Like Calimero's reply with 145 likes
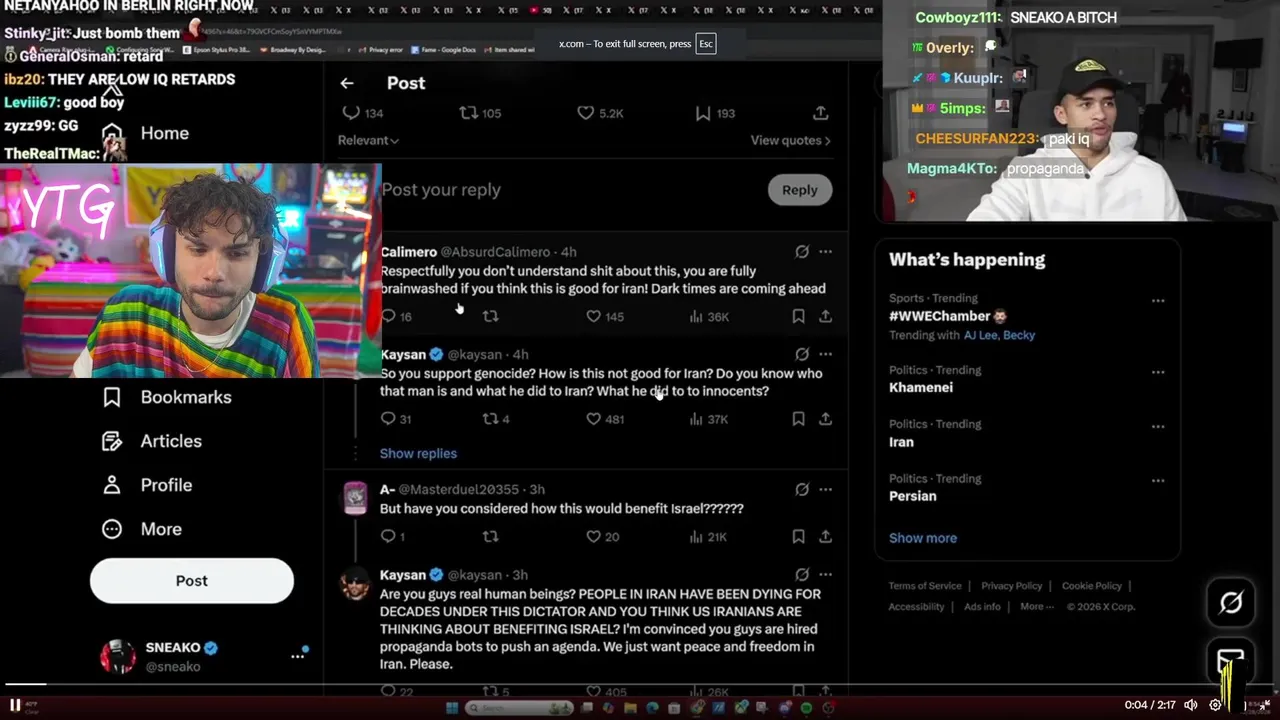 point(604,316)
